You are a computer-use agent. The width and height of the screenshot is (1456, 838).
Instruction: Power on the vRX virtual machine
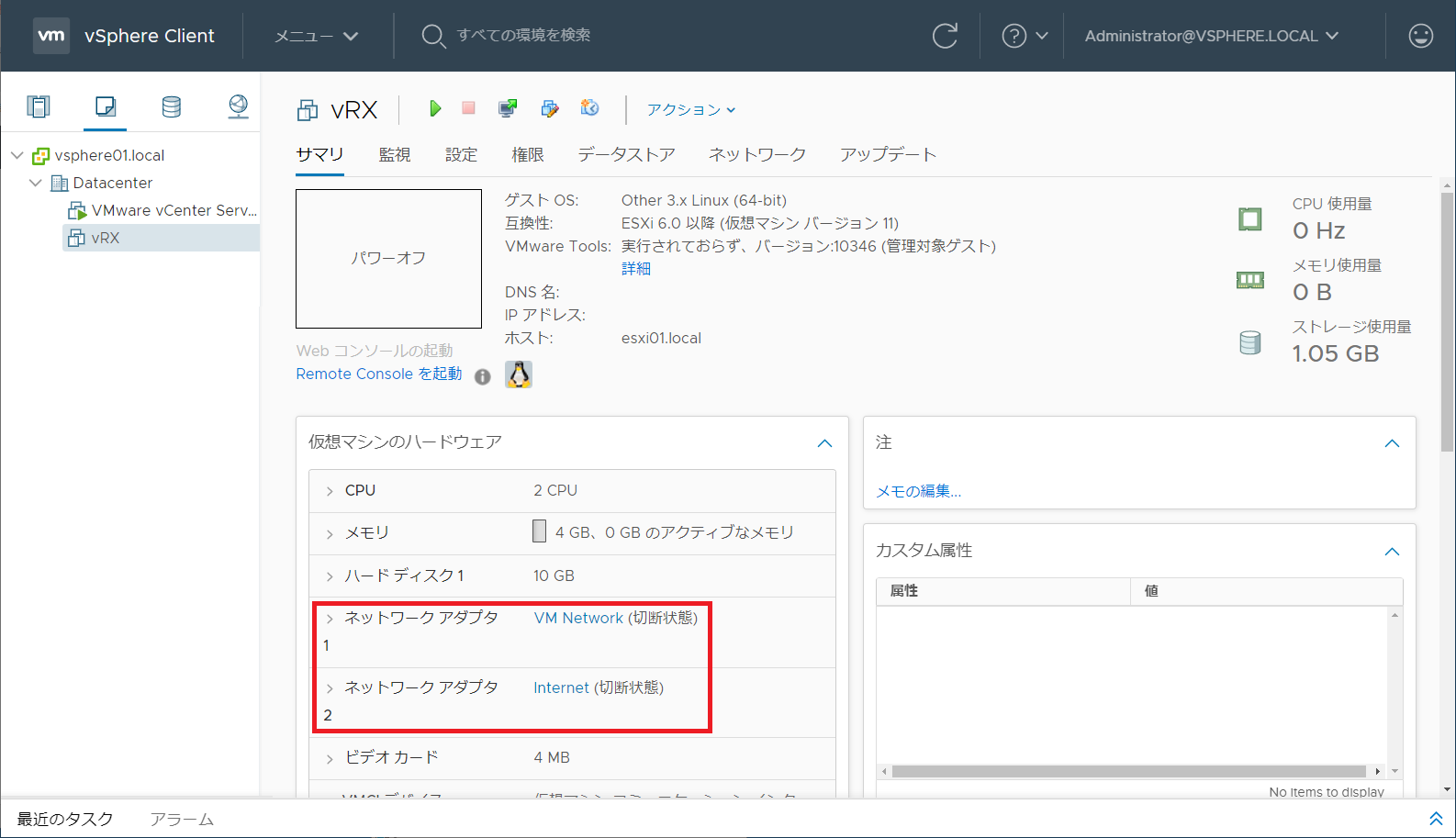(x=435, y=108)
